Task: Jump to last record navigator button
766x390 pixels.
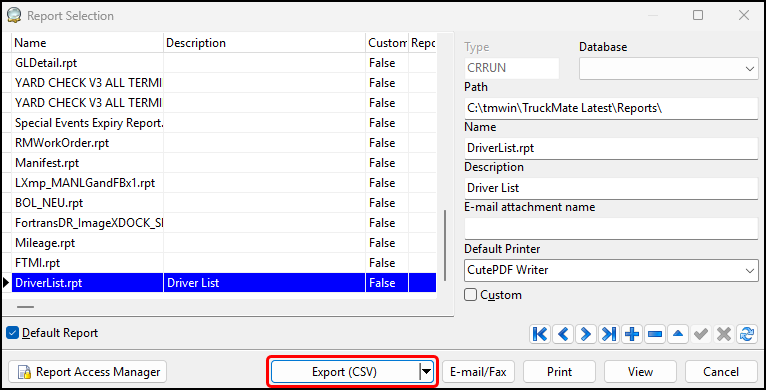Action: point(609,334)
